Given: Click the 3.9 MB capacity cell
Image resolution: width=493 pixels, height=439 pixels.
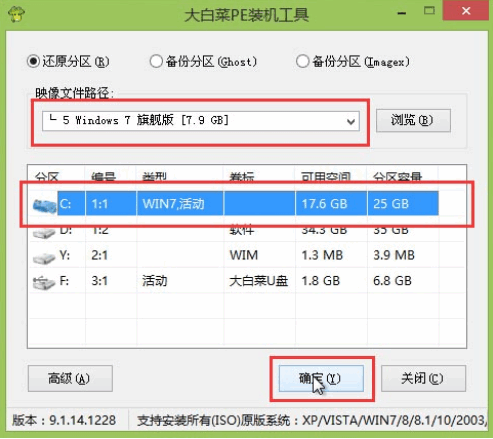Looking at the screenshot, I should pos(394,255).
